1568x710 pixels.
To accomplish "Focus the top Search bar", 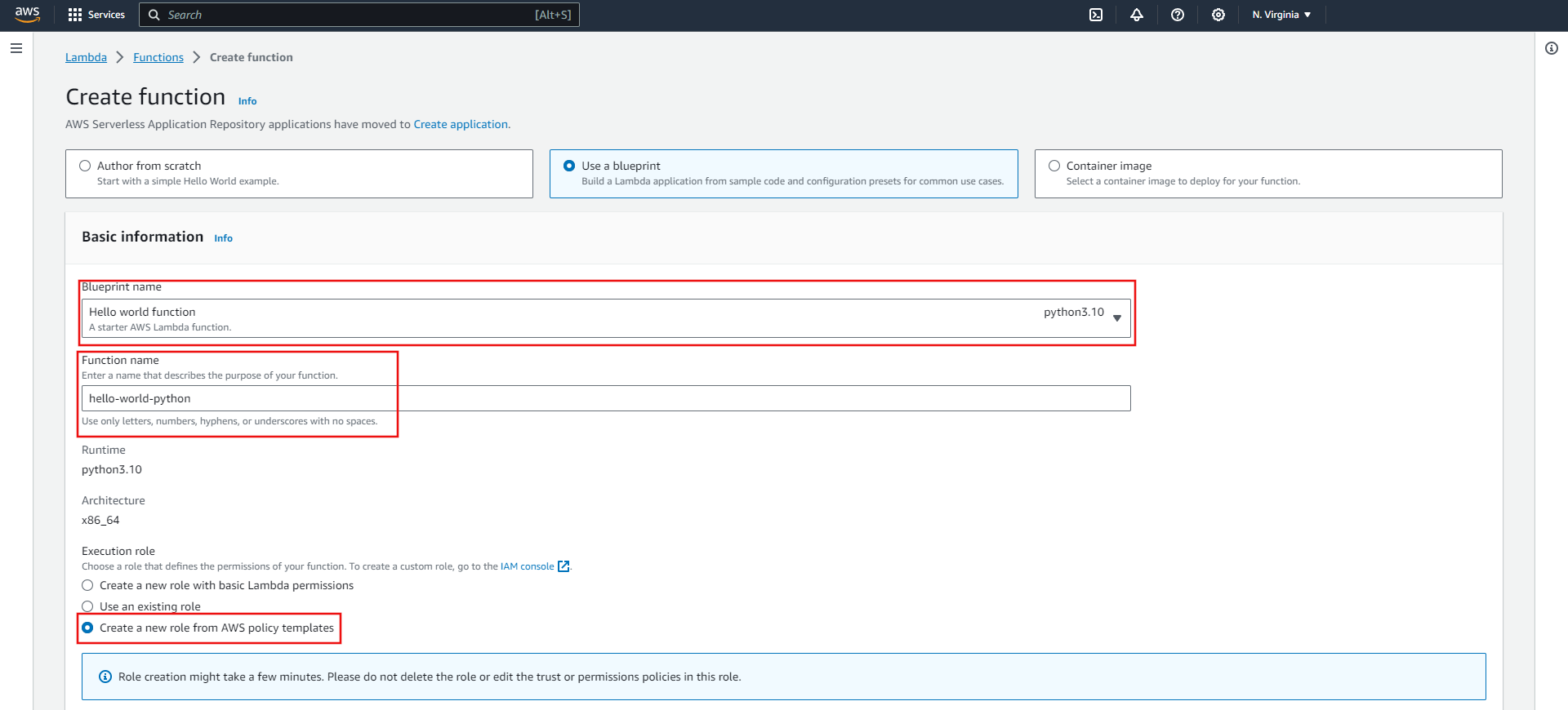I will pyautogui.click(x=359, y=15).
